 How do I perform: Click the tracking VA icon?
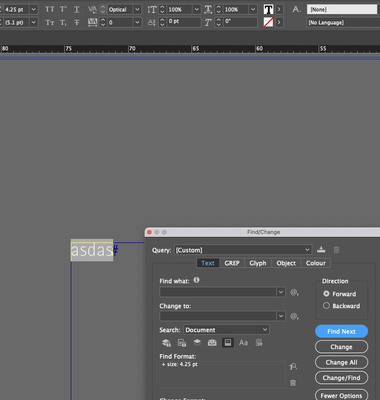(92, 23)
